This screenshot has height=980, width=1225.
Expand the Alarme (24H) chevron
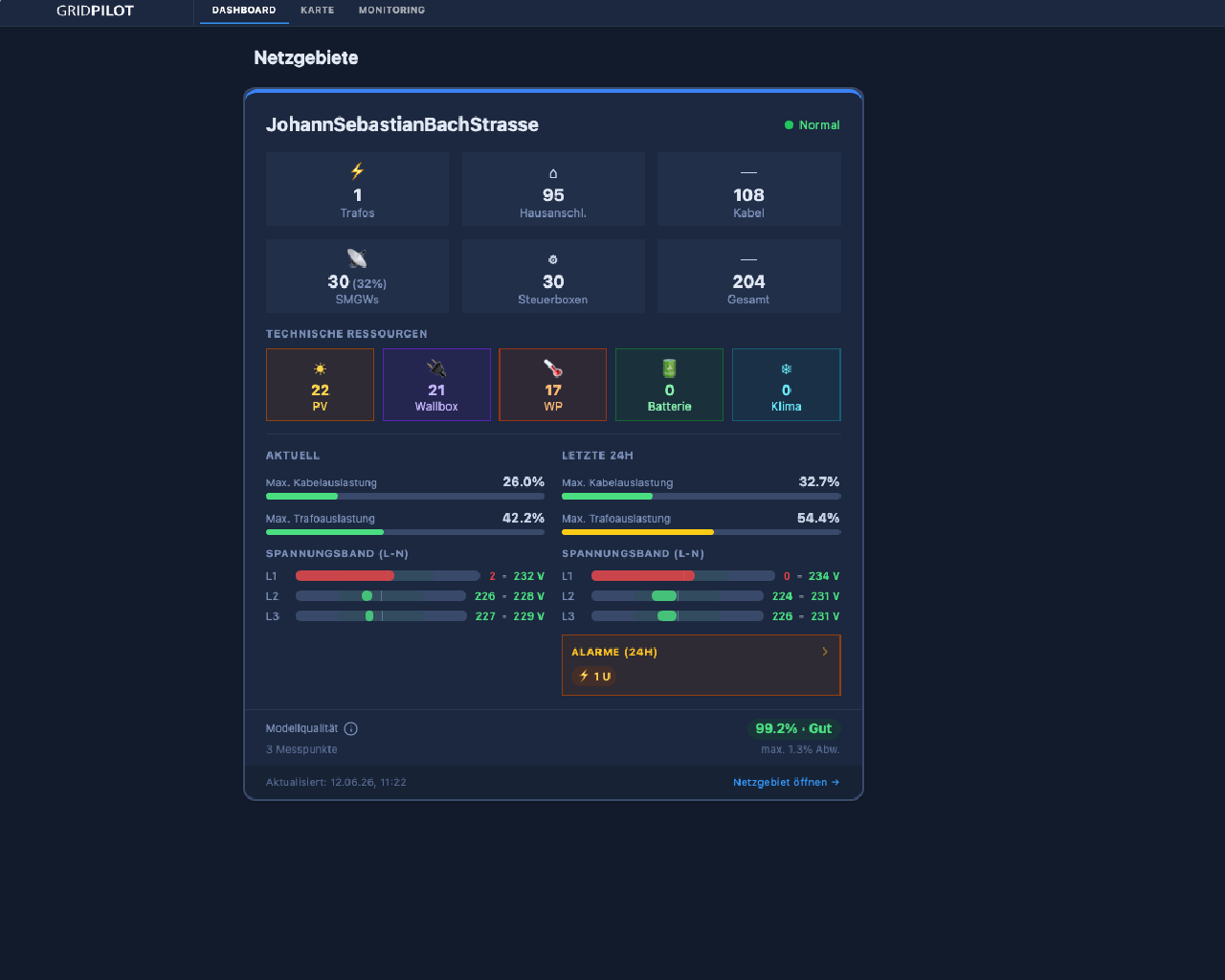click(825, 652)
